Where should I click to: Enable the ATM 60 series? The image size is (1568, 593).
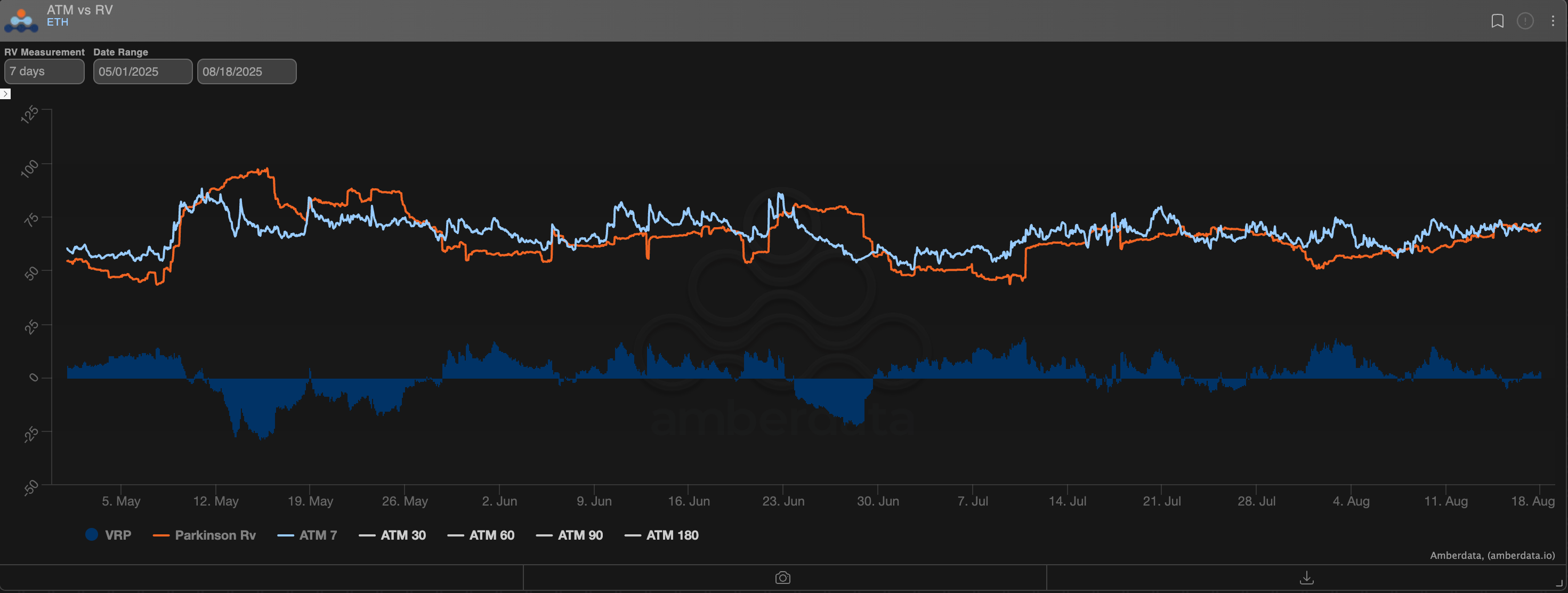(x=491, y=535)
